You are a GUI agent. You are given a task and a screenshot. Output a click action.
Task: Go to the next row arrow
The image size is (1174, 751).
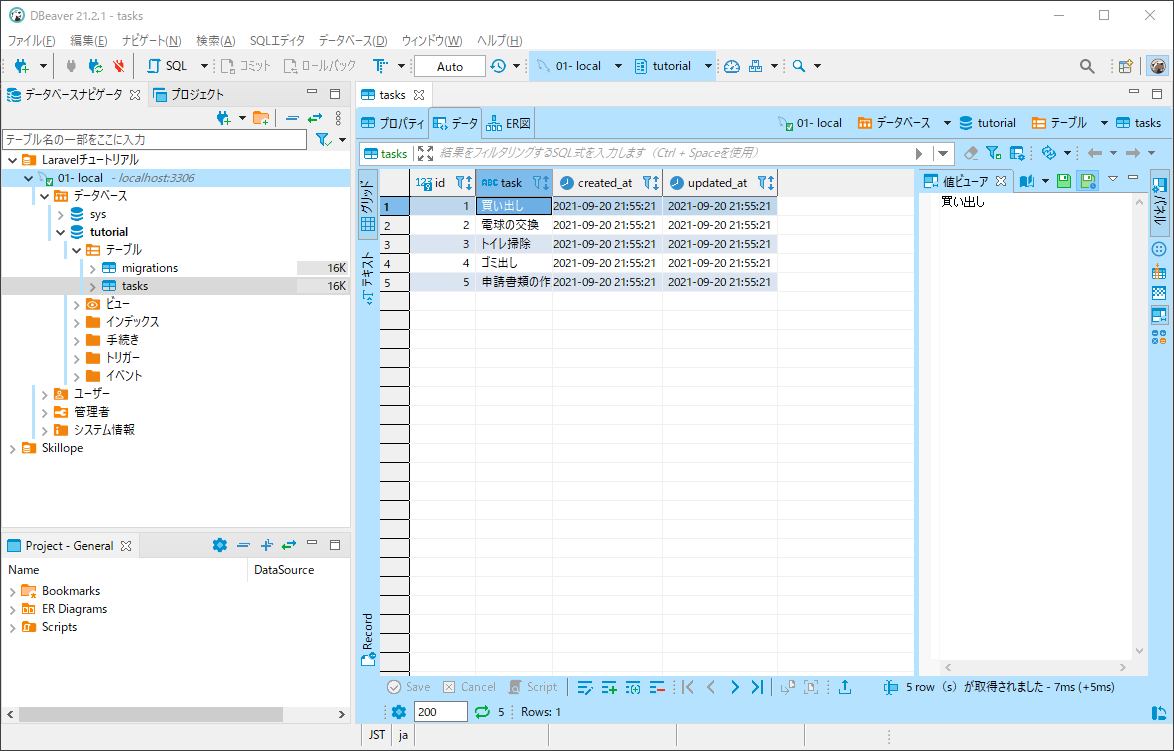(734, 687)
